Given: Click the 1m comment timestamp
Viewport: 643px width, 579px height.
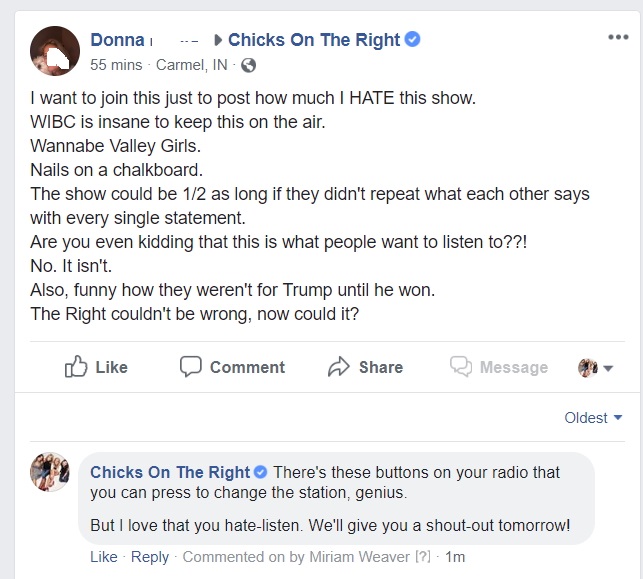Looking at the screenshot, I should tap(455, 557).
